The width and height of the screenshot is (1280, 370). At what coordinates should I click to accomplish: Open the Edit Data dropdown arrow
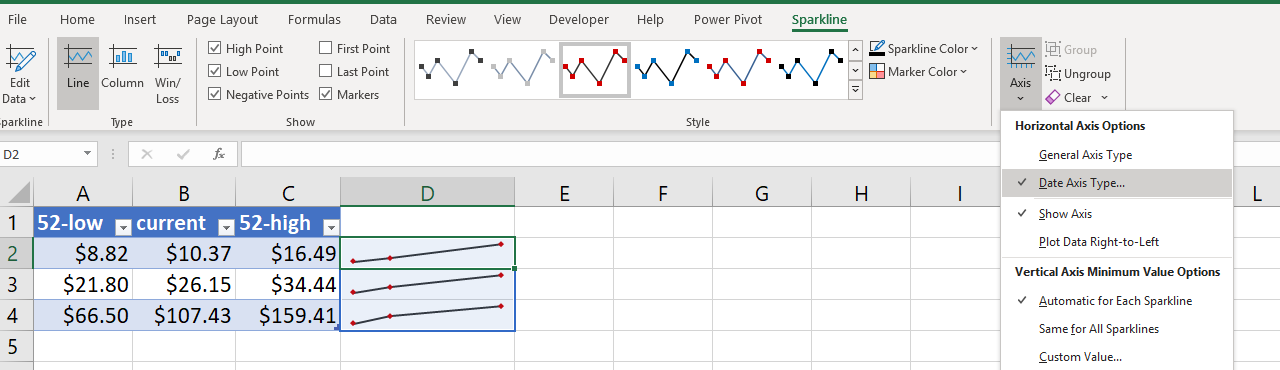(32, 99)
